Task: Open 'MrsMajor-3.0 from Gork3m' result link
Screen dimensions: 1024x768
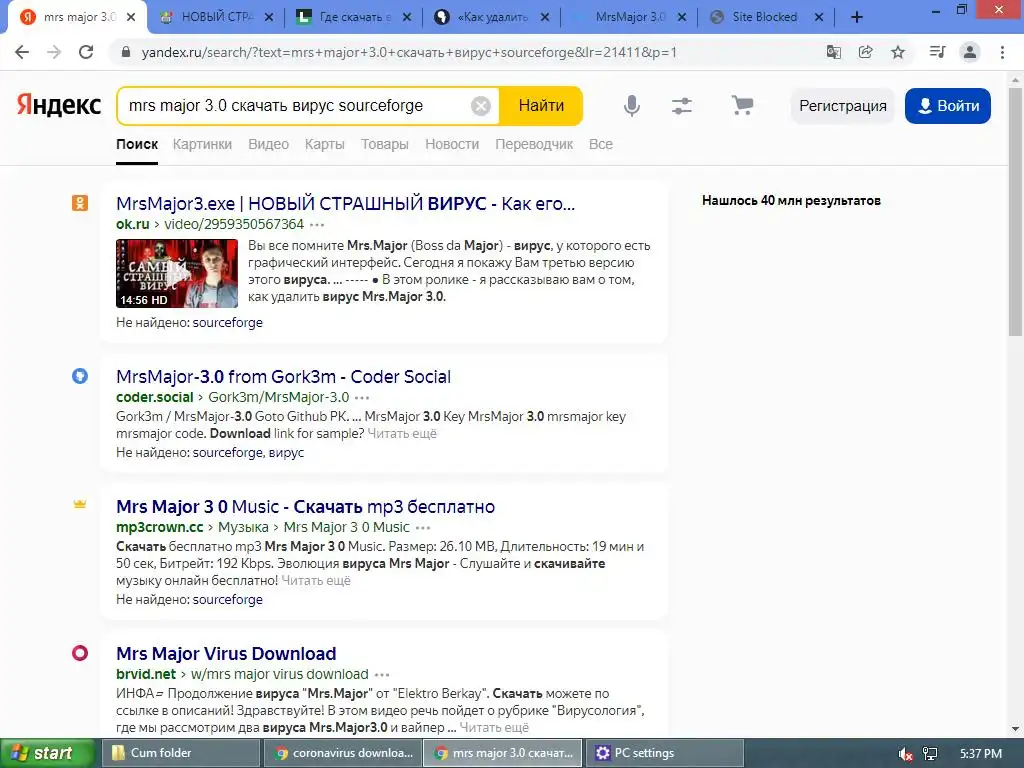Action: point(283,377)
